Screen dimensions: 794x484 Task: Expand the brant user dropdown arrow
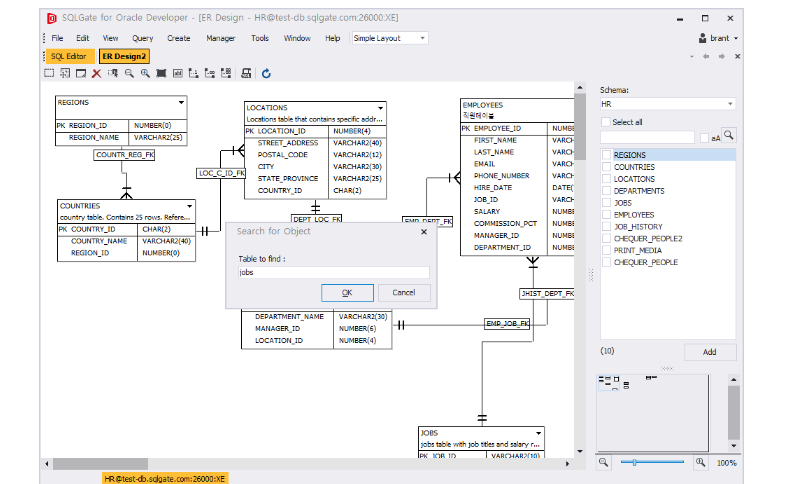click(736, 38)
